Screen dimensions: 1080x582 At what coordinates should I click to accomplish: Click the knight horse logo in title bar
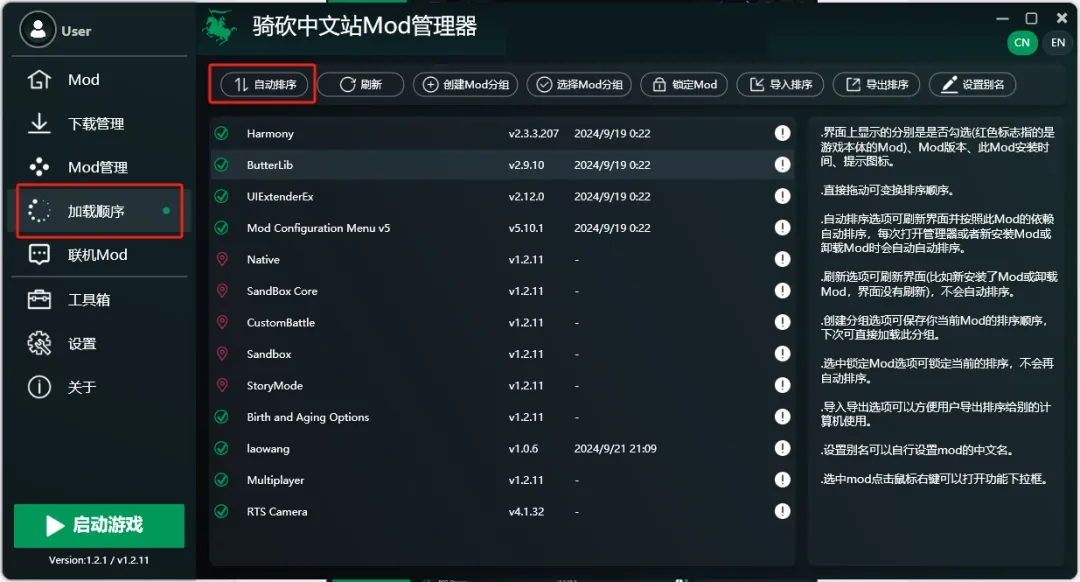219,27
